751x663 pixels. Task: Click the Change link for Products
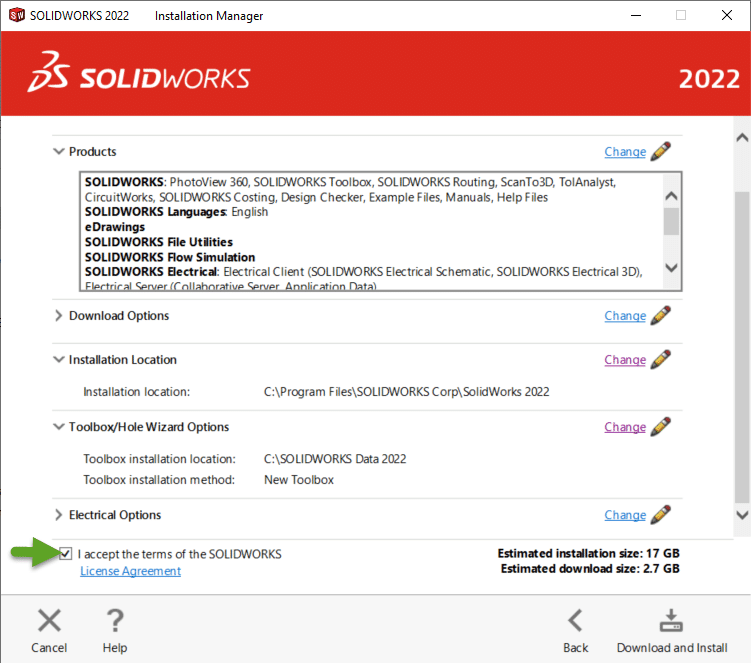pos(625,152)
